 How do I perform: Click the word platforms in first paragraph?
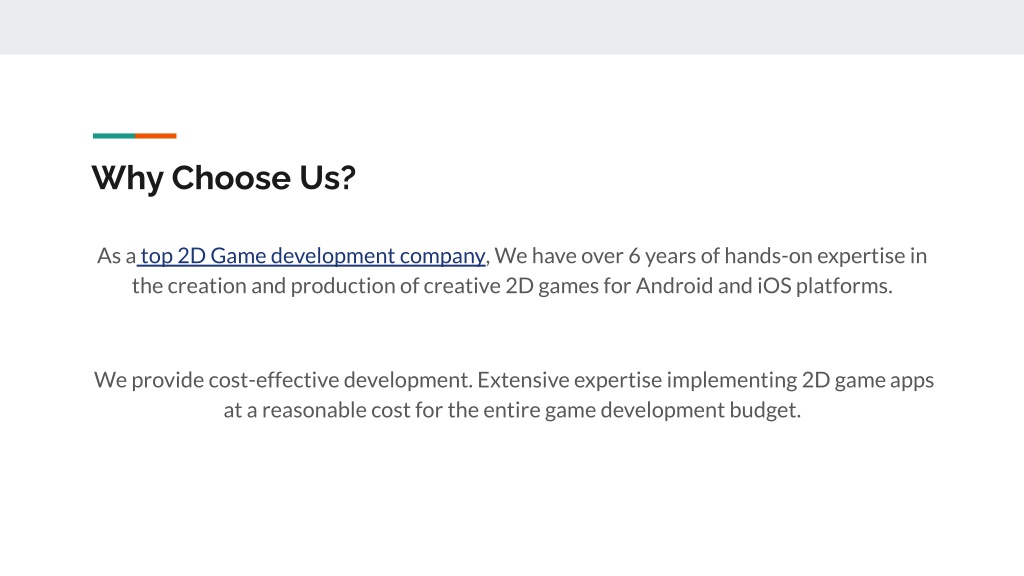pos(844,287)
